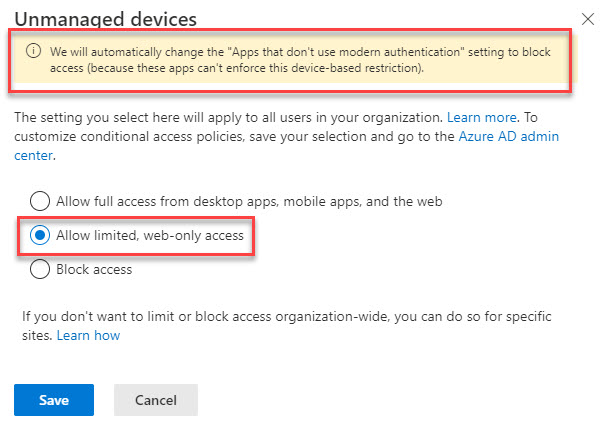
Task: Select the Allow full access radio button
Action: pos(40,201)
